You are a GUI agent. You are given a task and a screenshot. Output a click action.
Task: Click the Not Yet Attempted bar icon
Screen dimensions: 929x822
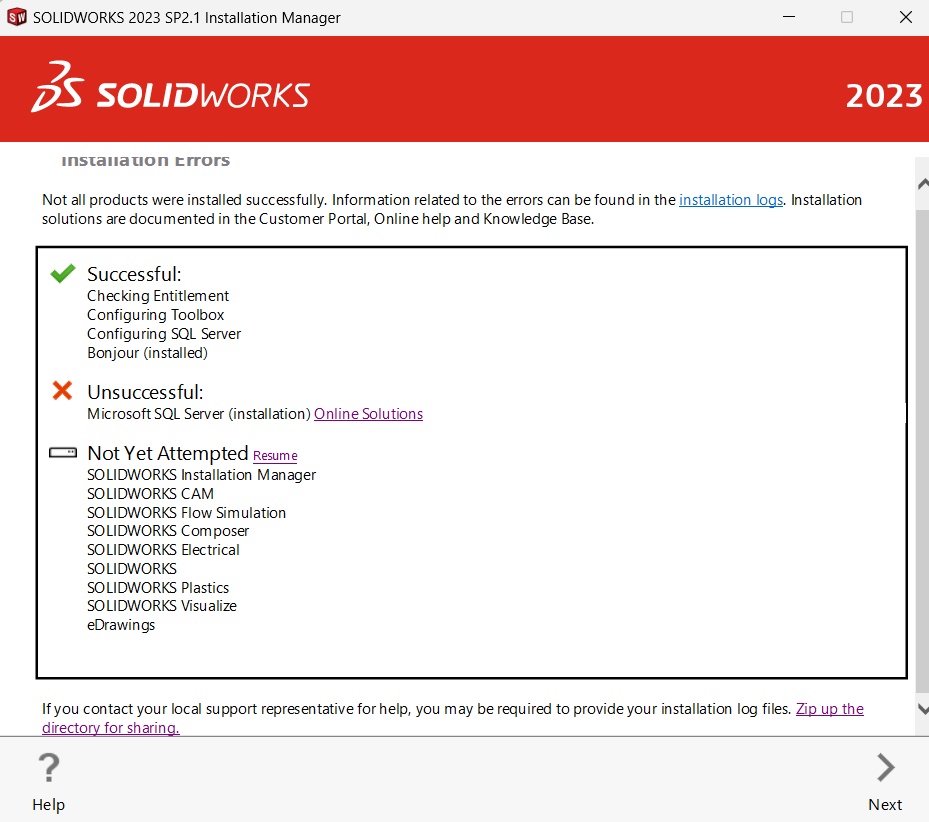click(x=63, y=453)
